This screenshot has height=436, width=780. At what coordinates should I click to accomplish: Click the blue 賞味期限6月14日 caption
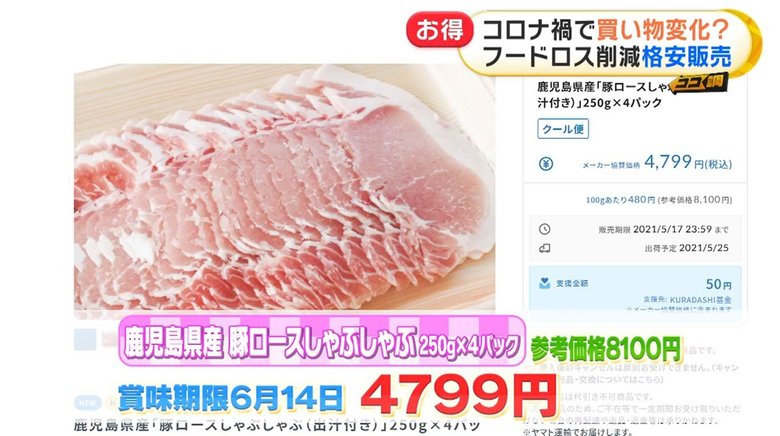tap(230, 398)
